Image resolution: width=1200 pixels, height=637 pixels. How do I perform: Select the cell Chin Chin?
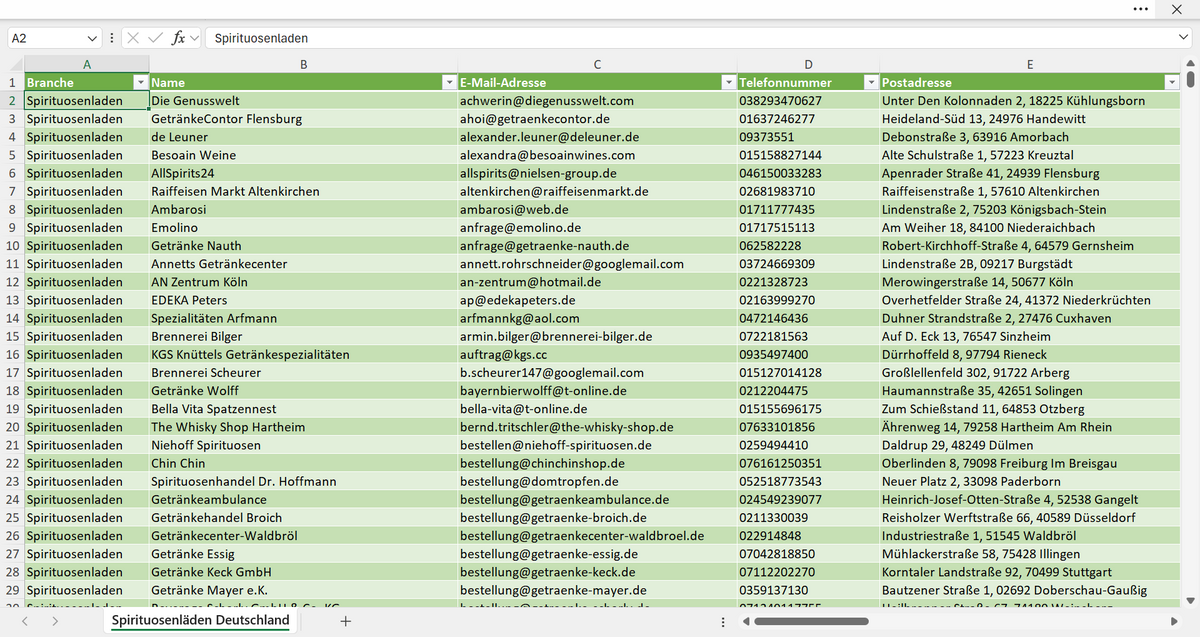point(304,463)
